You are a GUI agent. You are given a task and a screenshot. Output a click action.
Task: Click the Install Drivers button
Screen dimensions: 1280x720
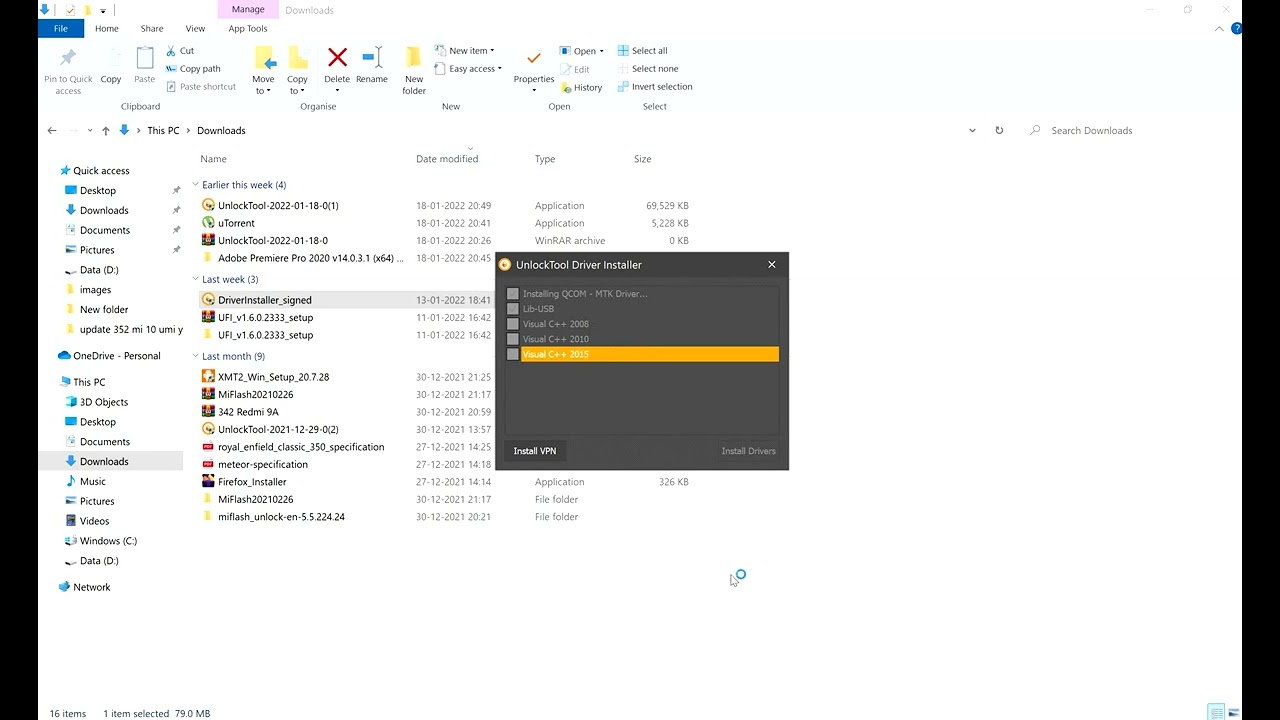click(x=748, y=451)
